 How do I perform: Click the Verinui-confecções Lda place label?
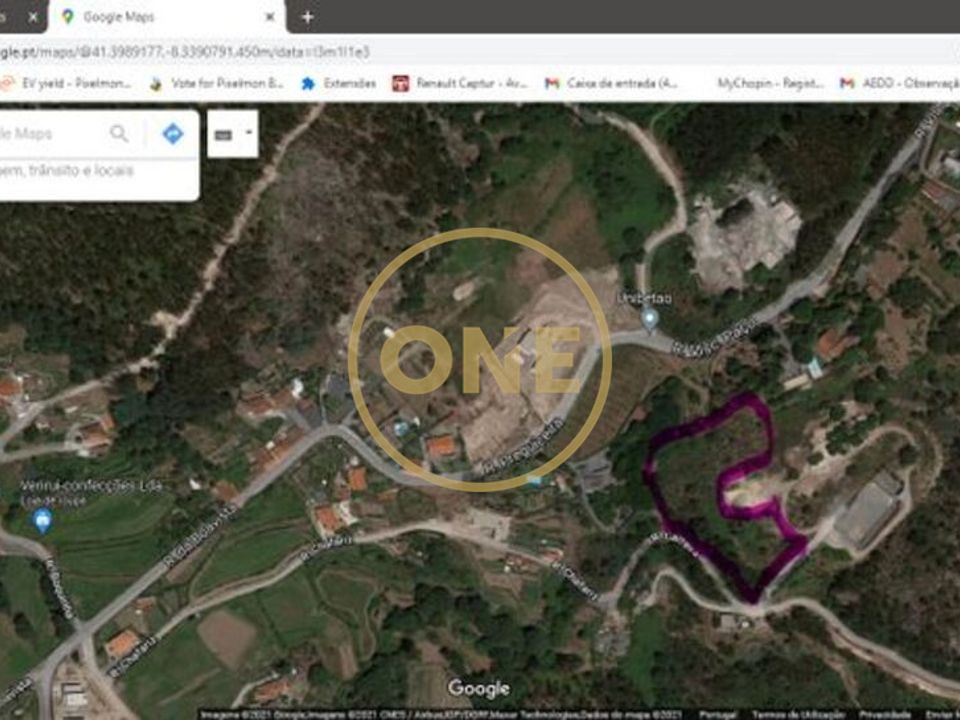click(x=91, y=486)
